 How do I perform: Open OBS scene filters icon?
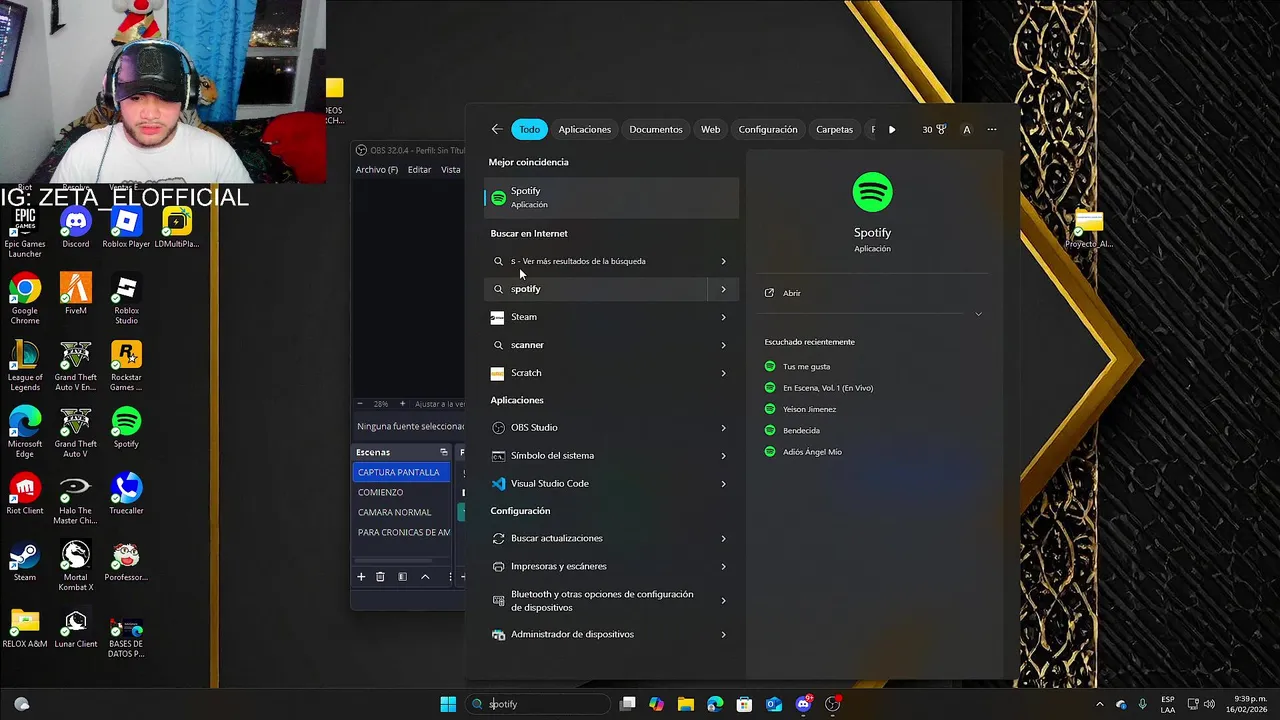pos(402,577)
